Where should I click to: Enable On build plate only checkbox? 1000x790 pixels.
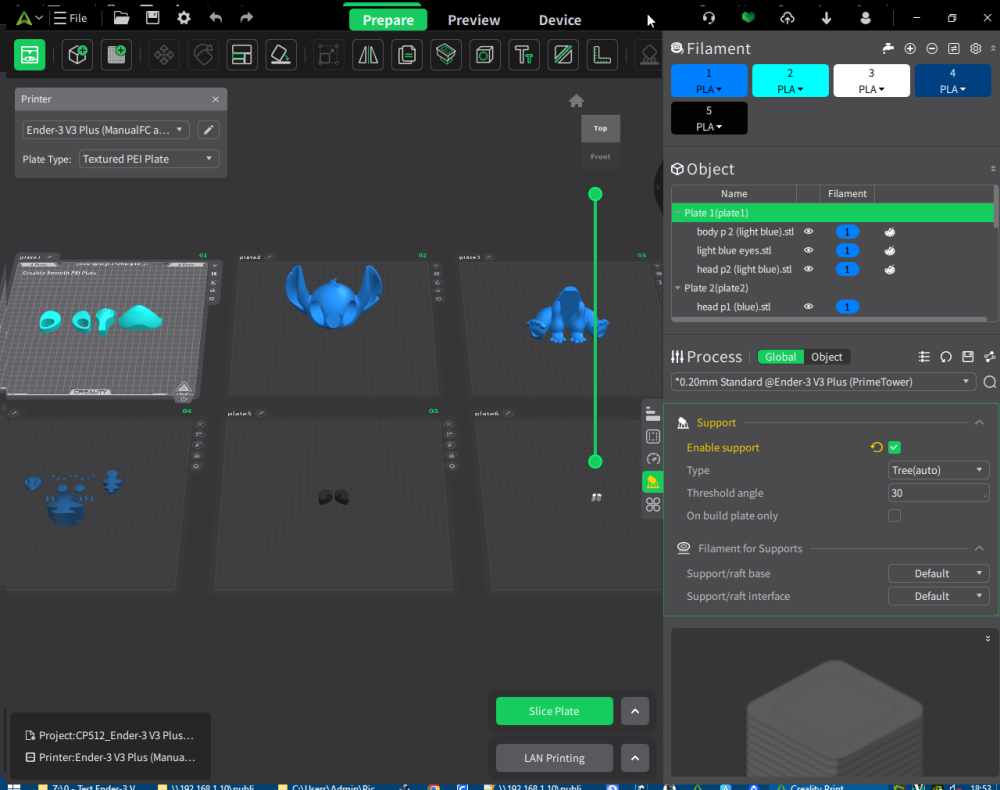click(x=894, y=516)
